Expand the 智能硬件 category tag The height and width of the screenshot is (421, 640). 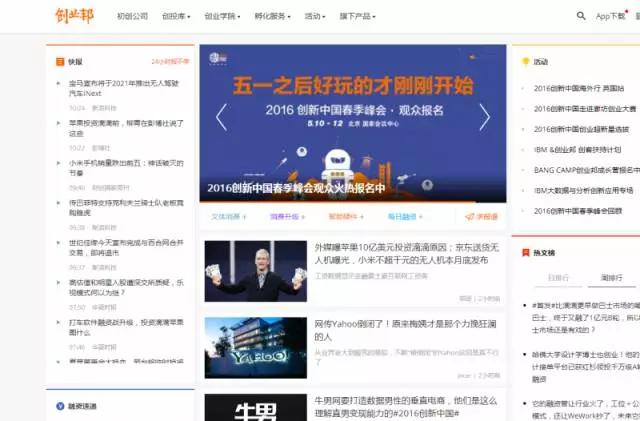tap(346, 217)
